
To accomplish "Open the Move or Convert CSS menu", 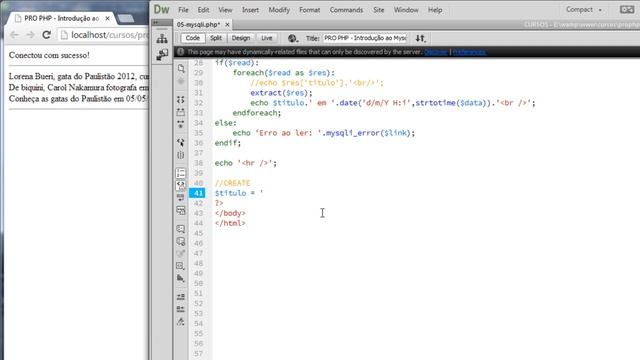I will [x=181, y=278].
